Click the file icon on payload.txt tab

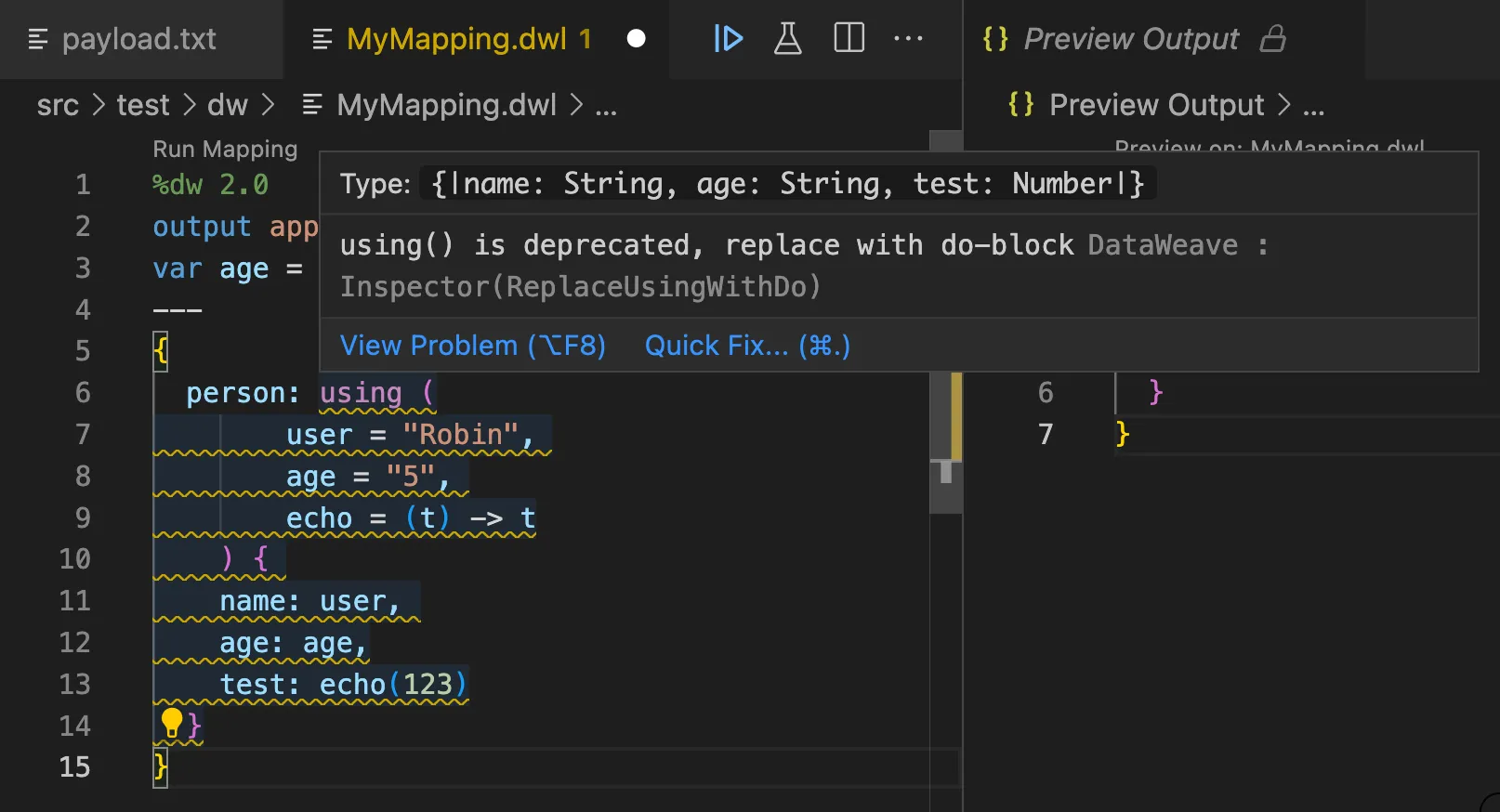pyautogui.click(x=38, y=39)
